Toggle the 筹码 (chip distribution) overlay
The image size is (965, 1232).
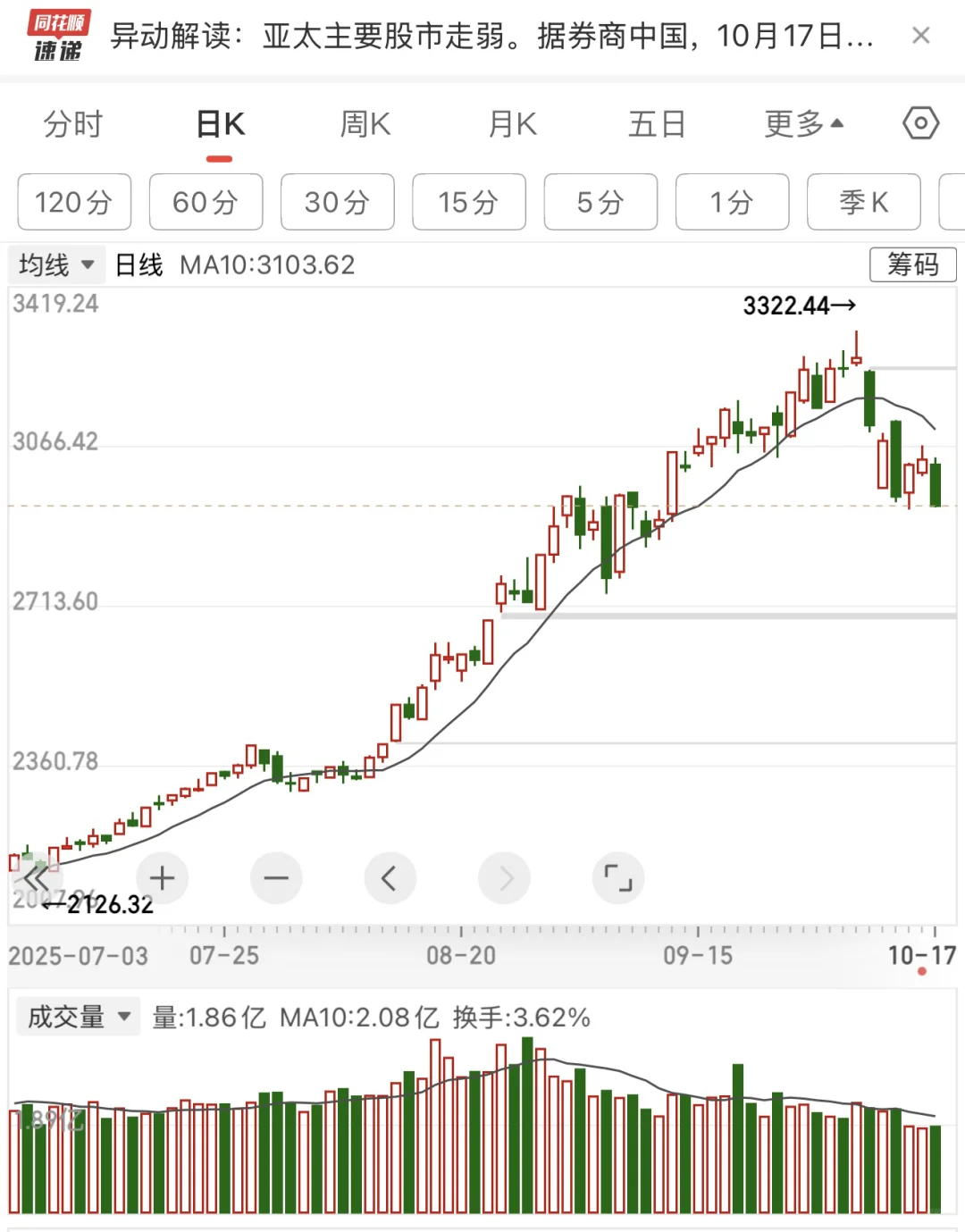point(913,264)
